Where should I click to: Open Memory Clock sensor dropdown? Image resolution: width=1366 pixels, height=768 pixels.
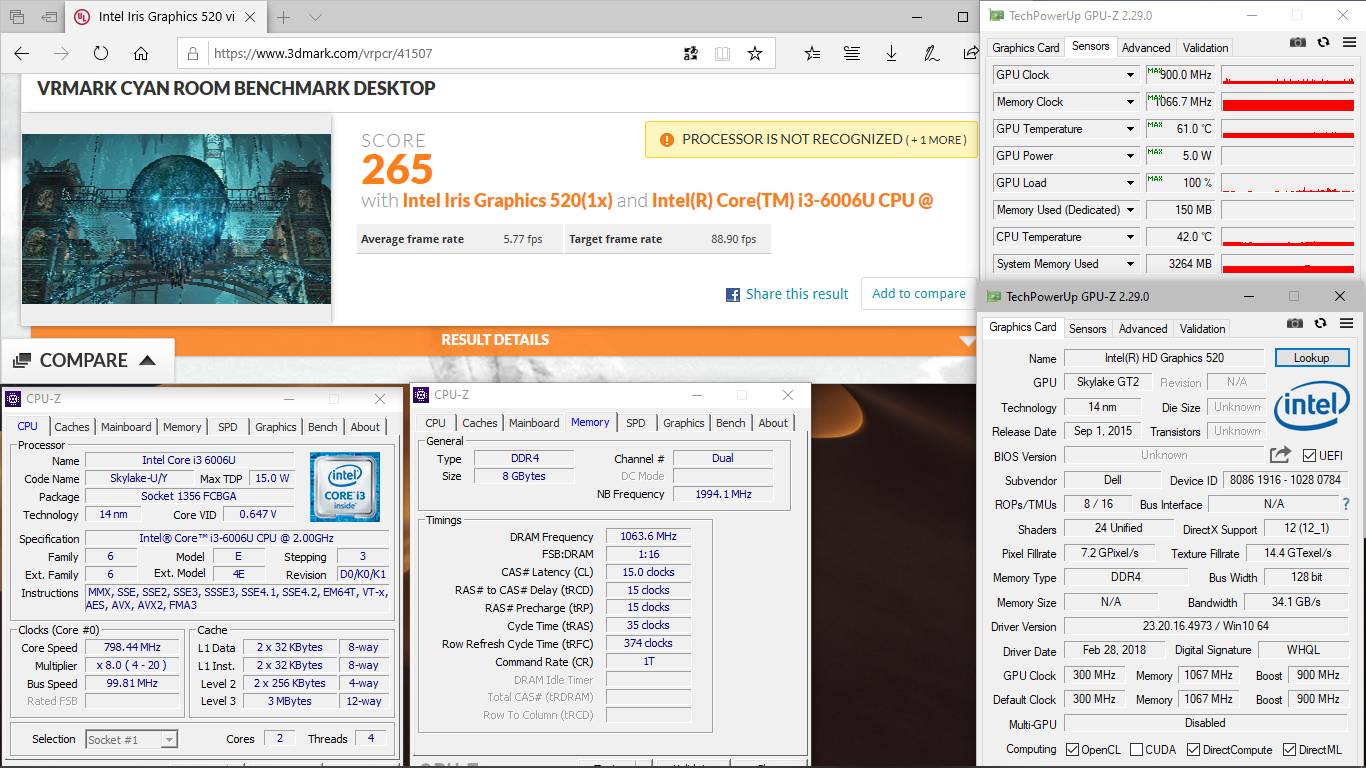(1131, 102)
